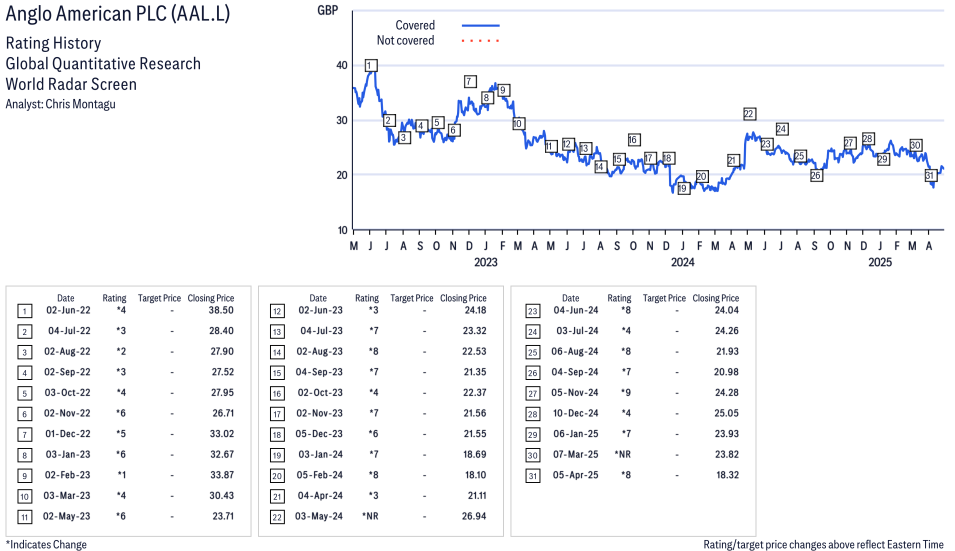The width and height of the screenshot is (955, 551).
Task: Click the Target Price header of the second table
Action: pyautogui.click(x=412, y=298)
